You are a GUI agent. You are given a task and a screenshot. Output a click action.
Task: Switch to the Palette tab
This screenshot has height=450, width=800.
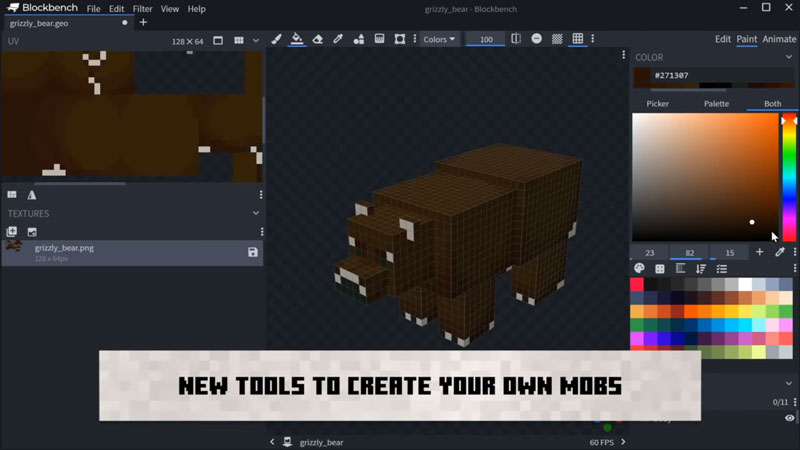click(716, 104)
